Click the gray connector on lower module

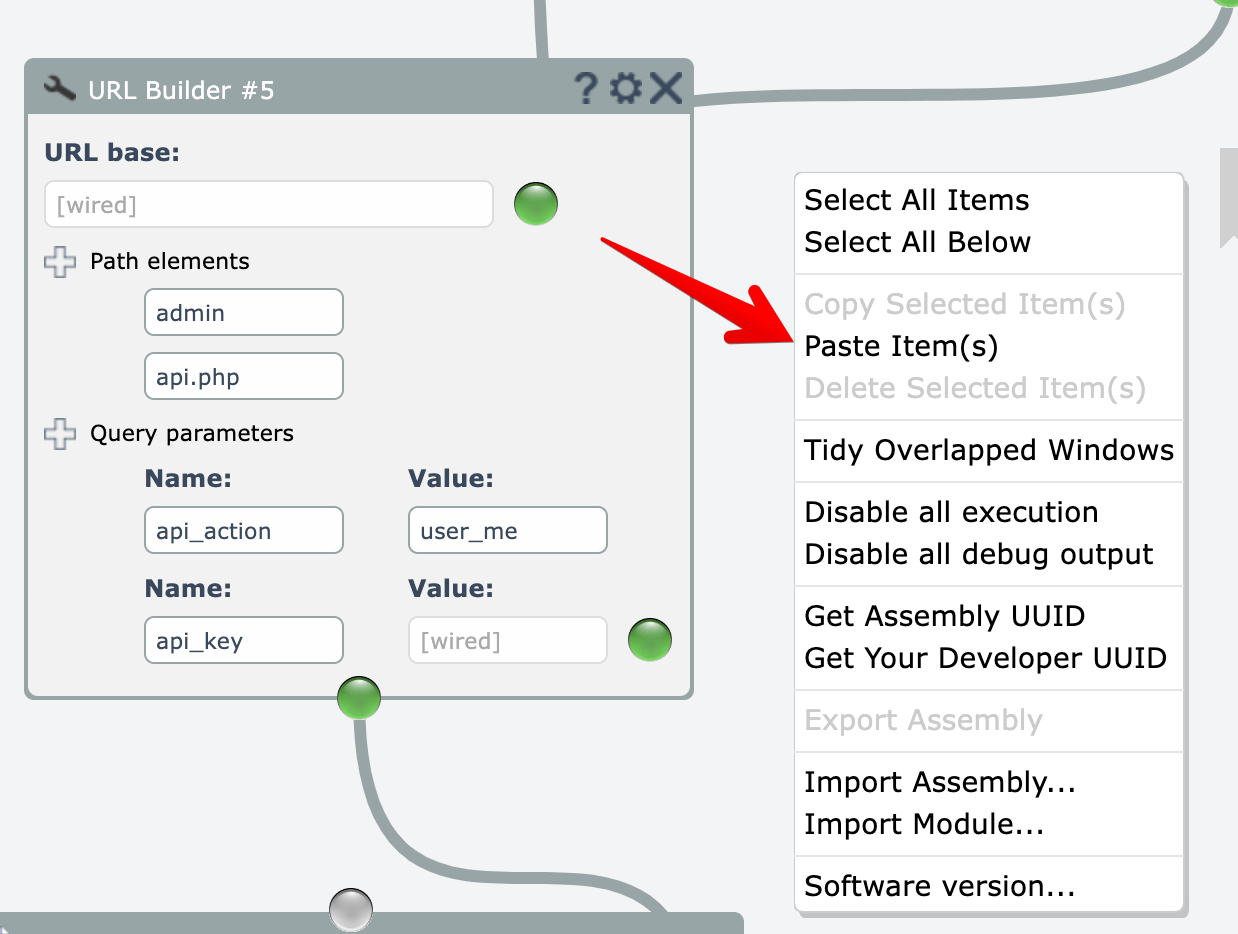click(x=351, y=910)
